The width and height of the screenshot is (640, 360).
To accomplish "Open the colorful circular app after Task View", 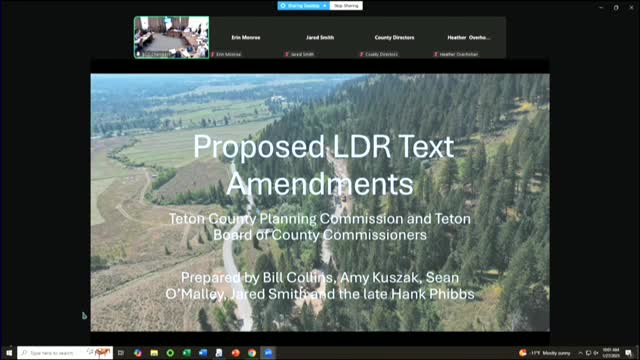I will tap(138, 353).
